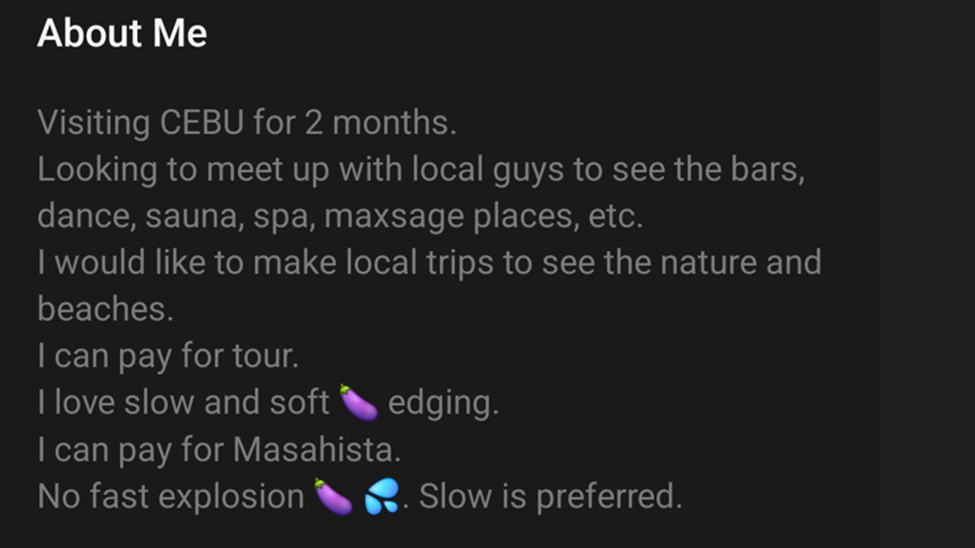Click the line Visiting CEBU for 2 months
Image resolution: width=975 pixels, height=548 pixels.
pos(247,123)
